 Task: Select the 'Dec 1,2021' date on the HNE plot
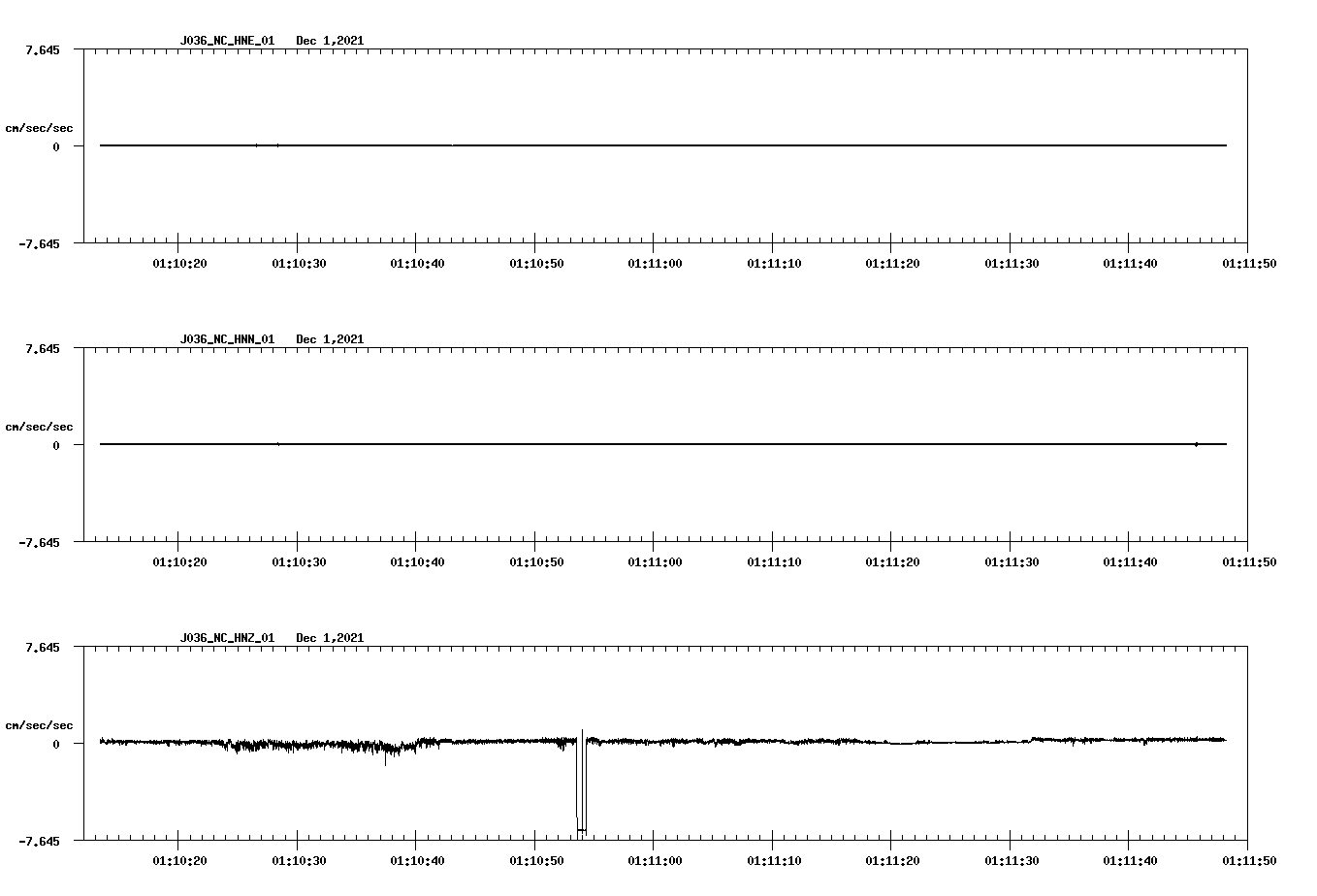[x=330, y=41]
